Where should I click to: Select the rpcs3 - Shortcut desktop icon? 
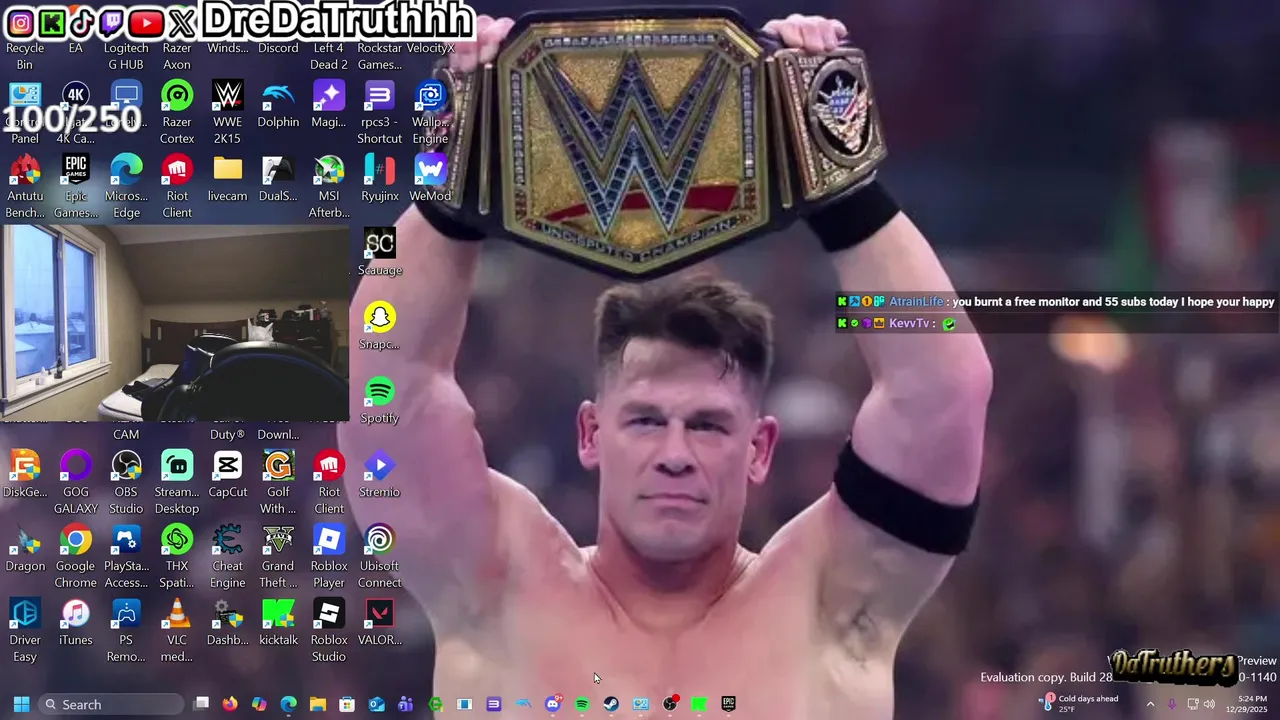click(380, 112)
